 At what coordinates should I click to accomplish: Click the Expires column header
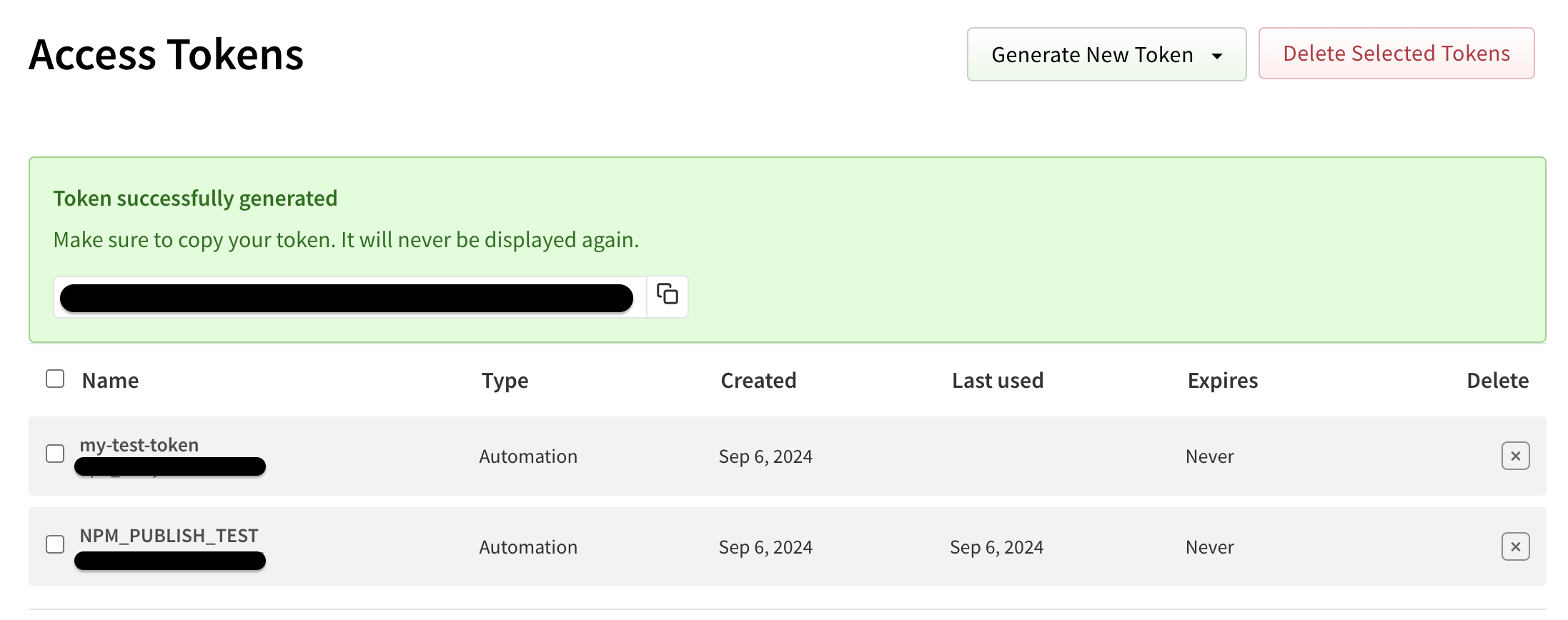point(1222,381)
